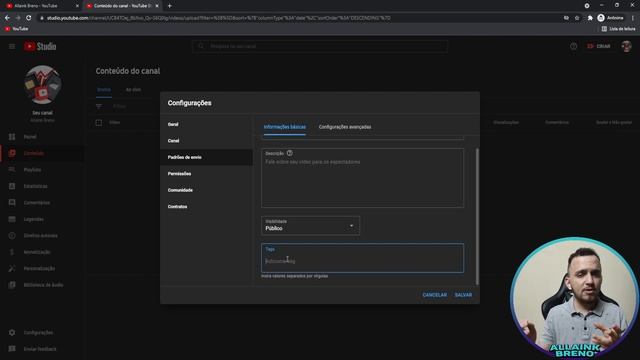
Task: Open the Painel dashboard icon in sidebar
Action: [x=12, y=137]
